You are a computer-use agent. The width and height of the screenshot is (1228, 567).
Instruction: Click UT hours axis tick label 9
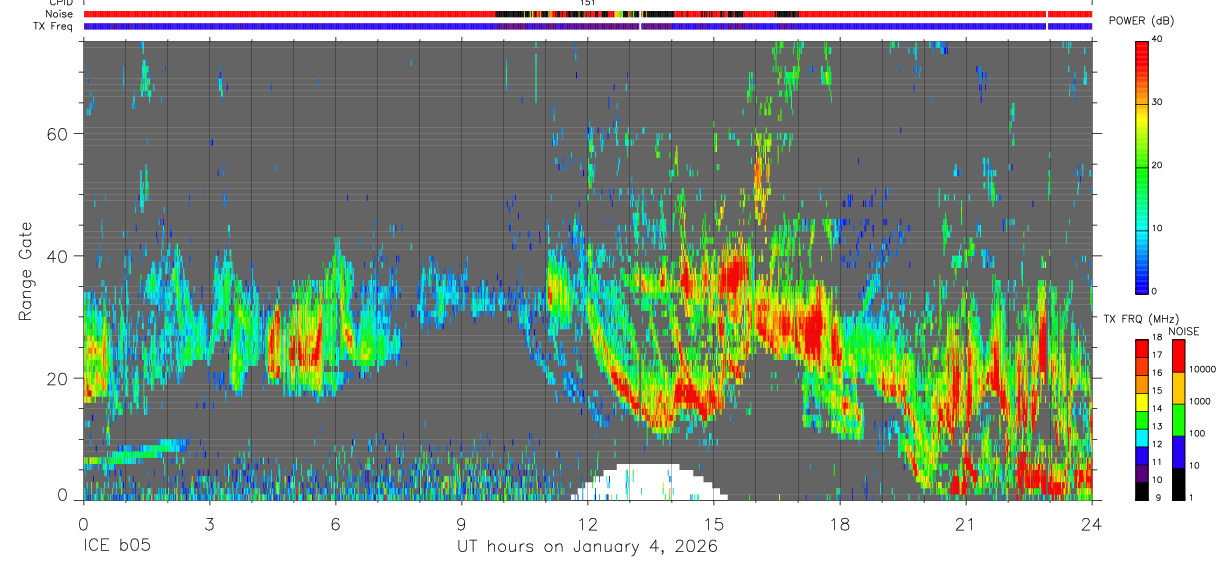click(461, 523)
